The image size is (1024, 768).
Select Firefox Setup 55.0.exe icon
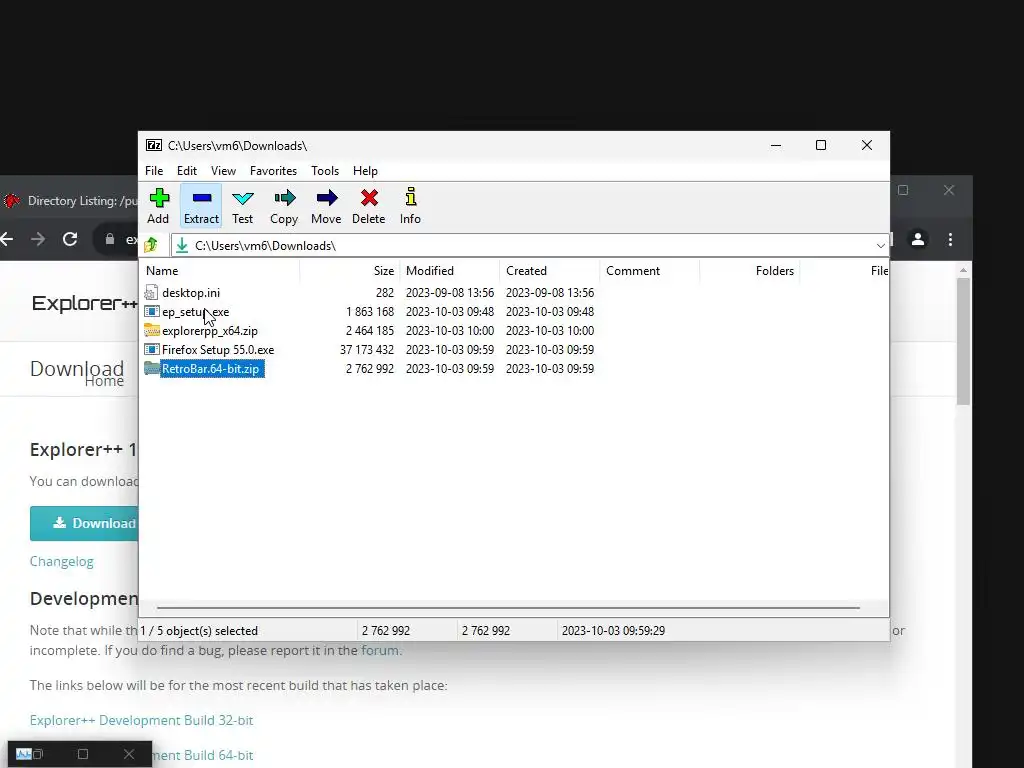click(x=152, y=349)
